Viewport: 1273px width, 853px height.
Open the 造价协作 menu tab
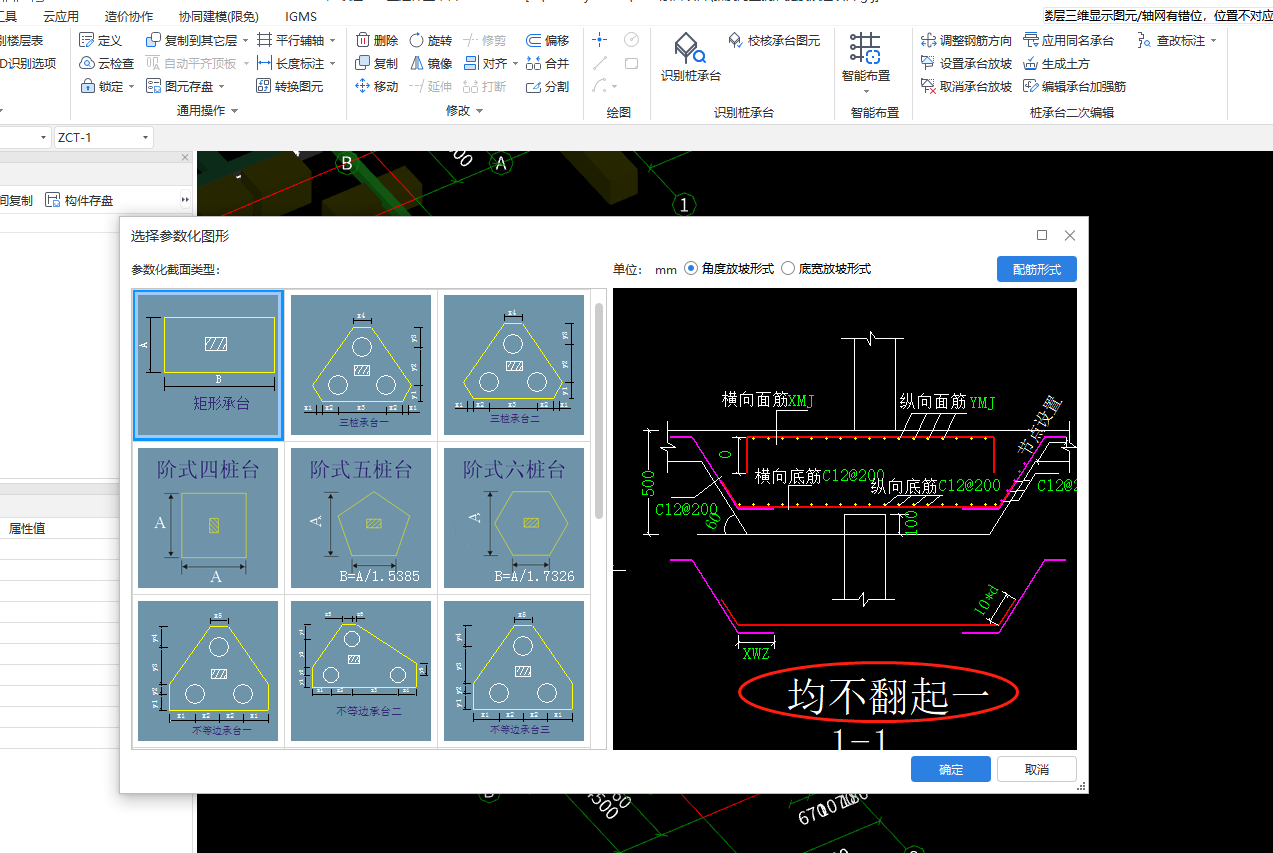[129, 16]
